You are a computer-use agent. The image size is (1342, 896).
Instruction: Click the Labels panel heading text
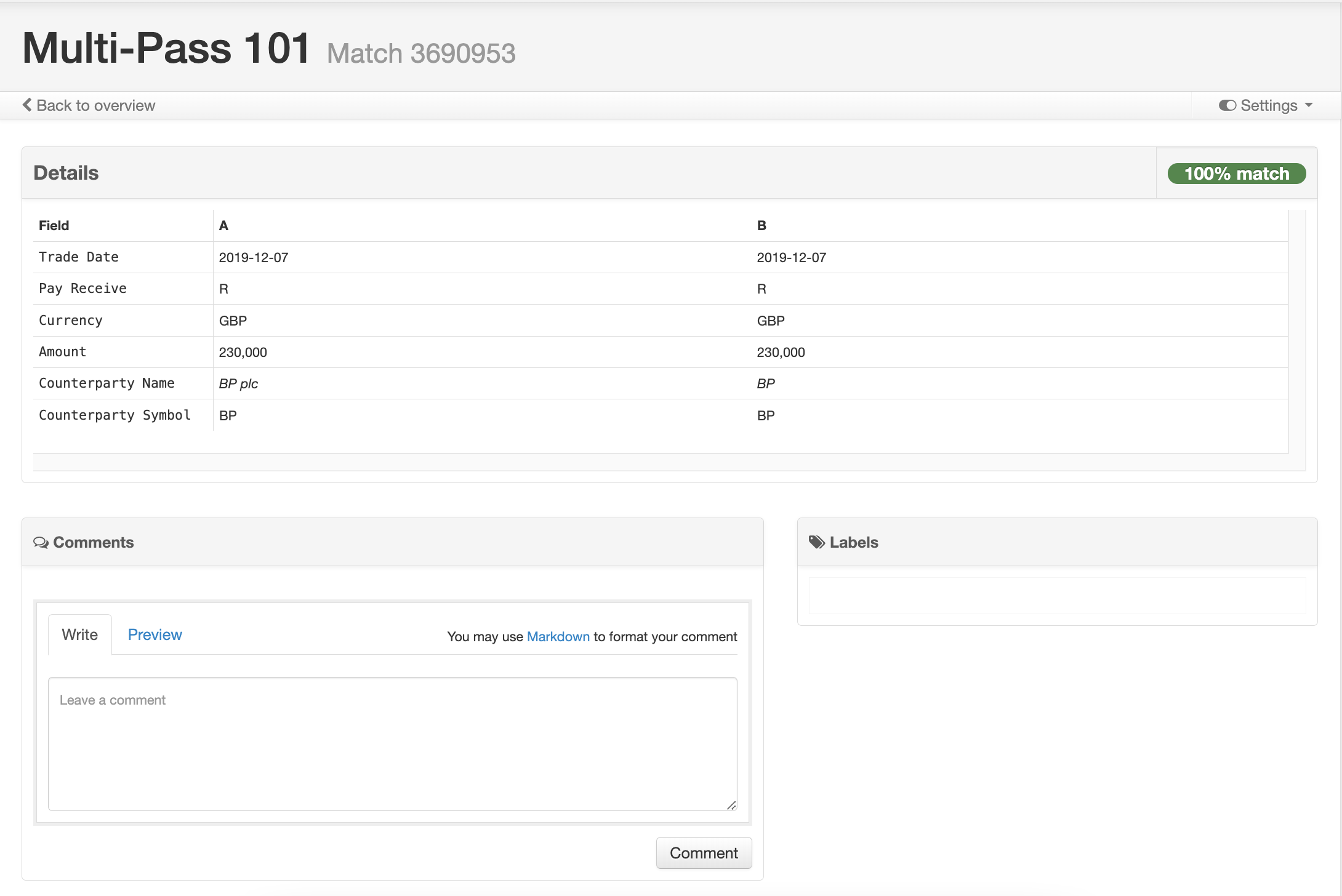point(854,542)
